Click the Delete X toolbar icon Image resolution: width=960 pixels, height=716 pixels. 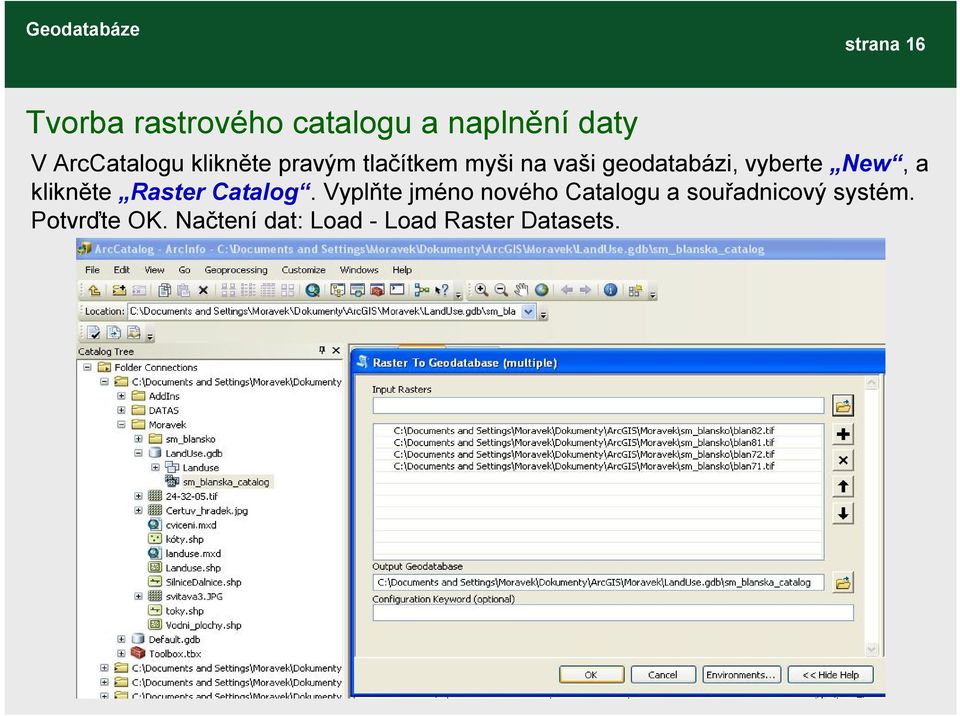pos(203,290)
